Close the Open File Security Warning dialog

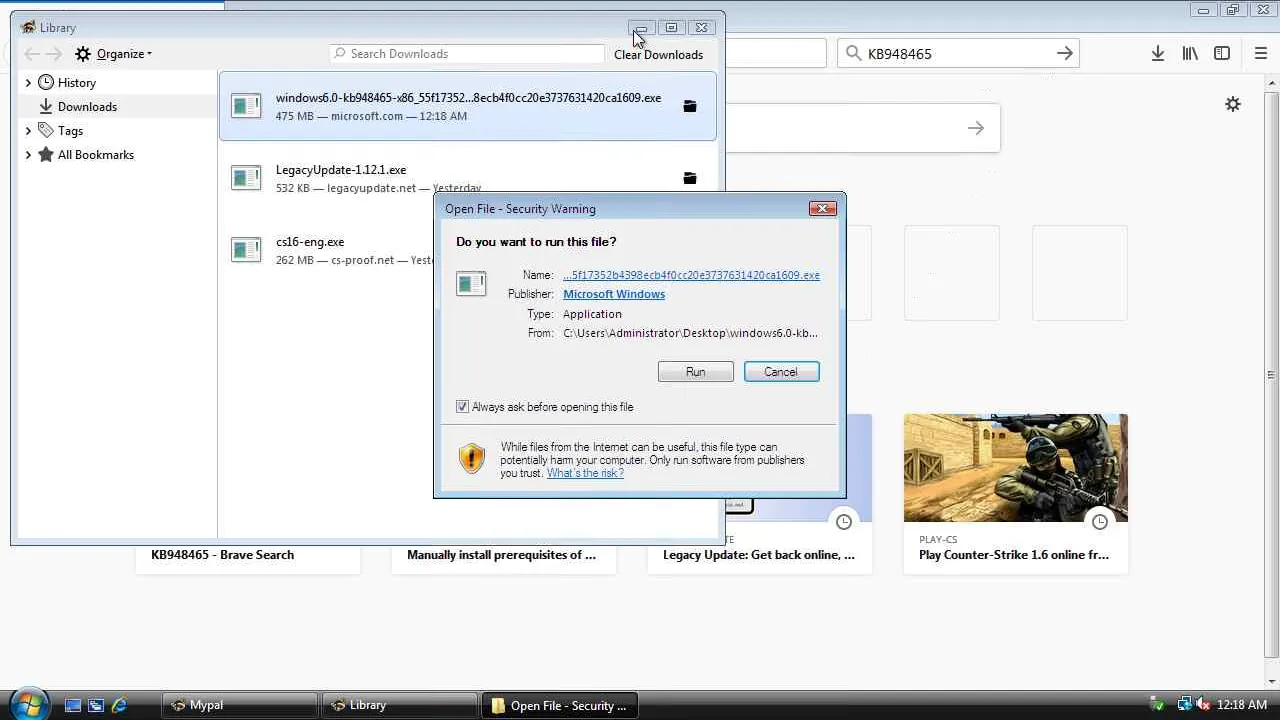823,208
